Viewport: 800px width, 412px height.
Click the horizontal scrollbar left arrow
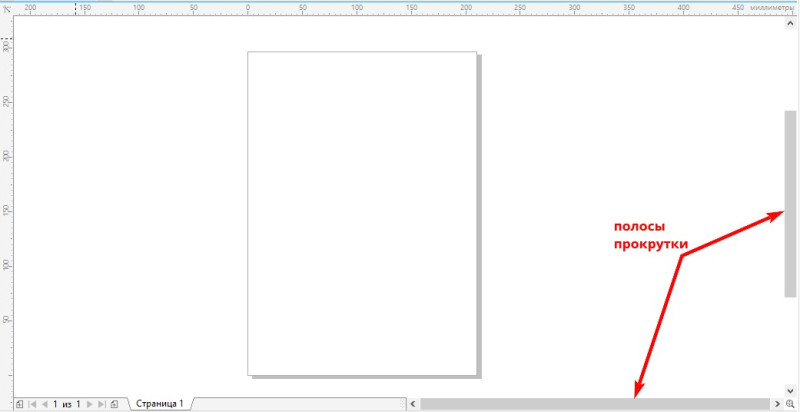413,404
